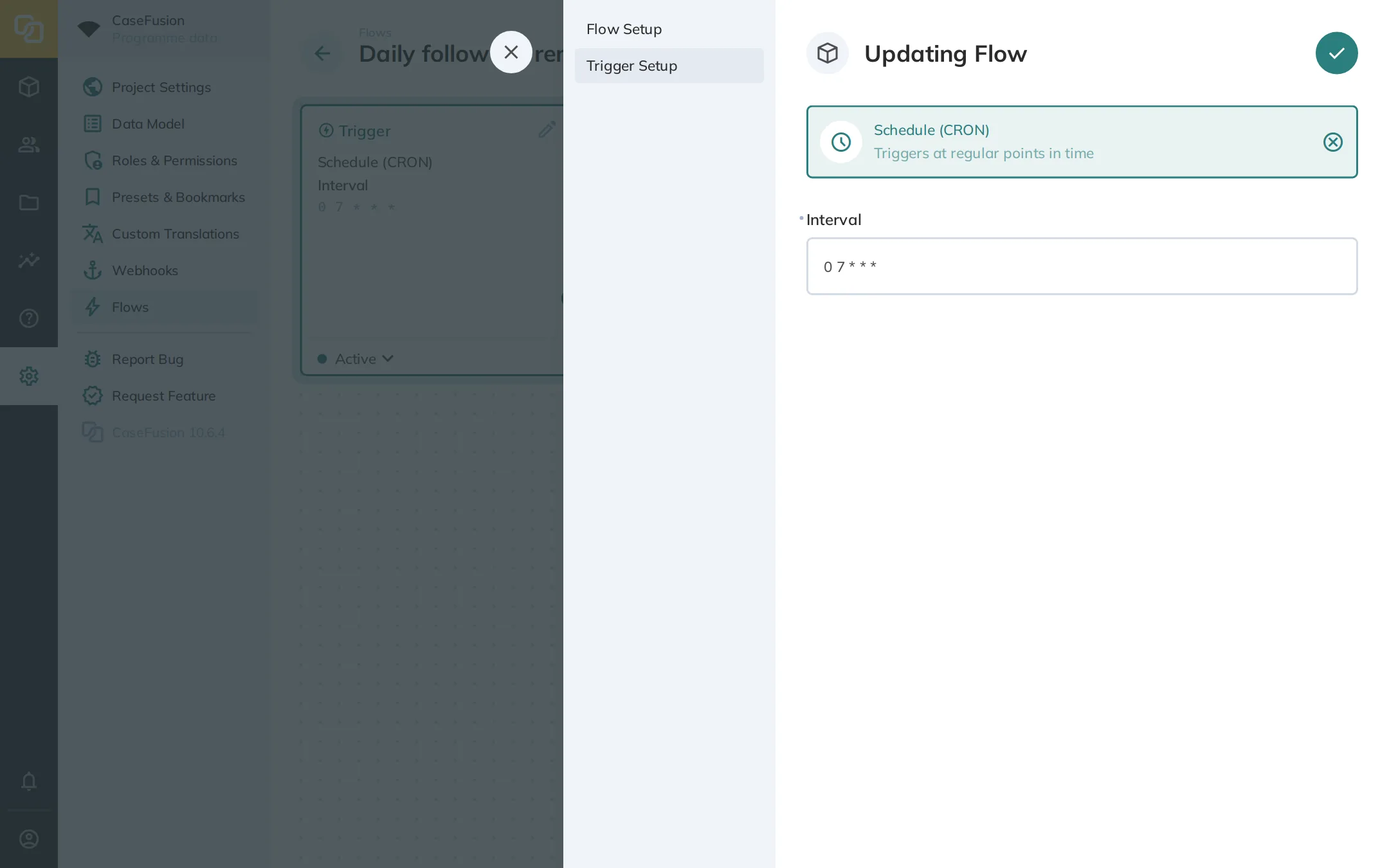Focus the Interval cron input field

coord(1082,266)
